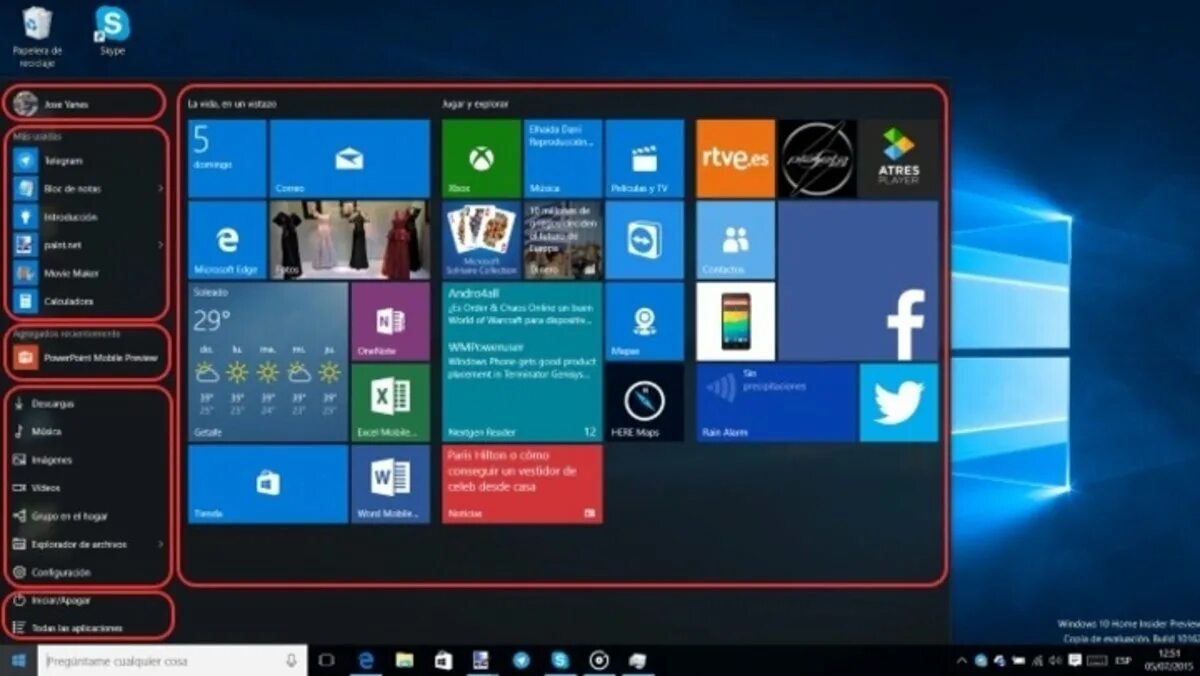Launch paint.net from most used list
The image size is (1200, 676).
88,244
